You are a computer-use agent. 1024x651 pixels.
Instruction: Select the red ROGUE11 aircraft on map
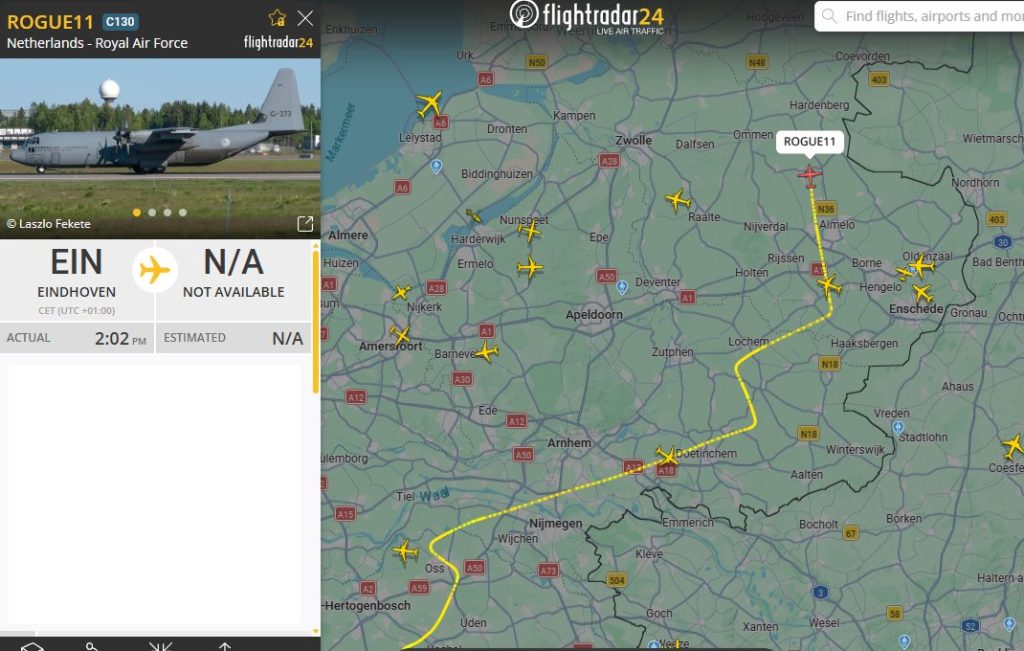click(x=809, y=175)
